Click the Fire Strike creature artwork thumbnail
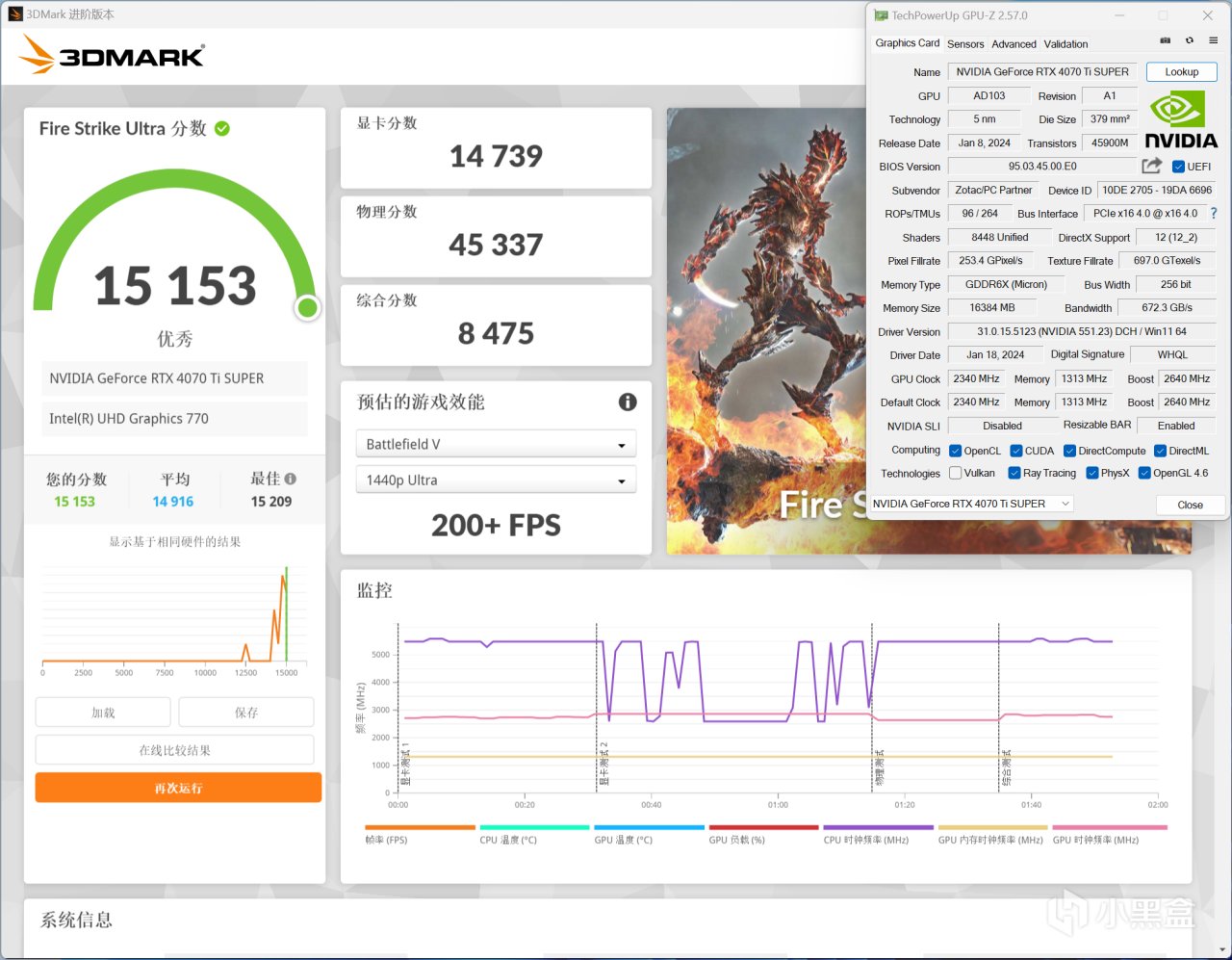The height and width of the screenshot is (960, 1232). [766, 330]
